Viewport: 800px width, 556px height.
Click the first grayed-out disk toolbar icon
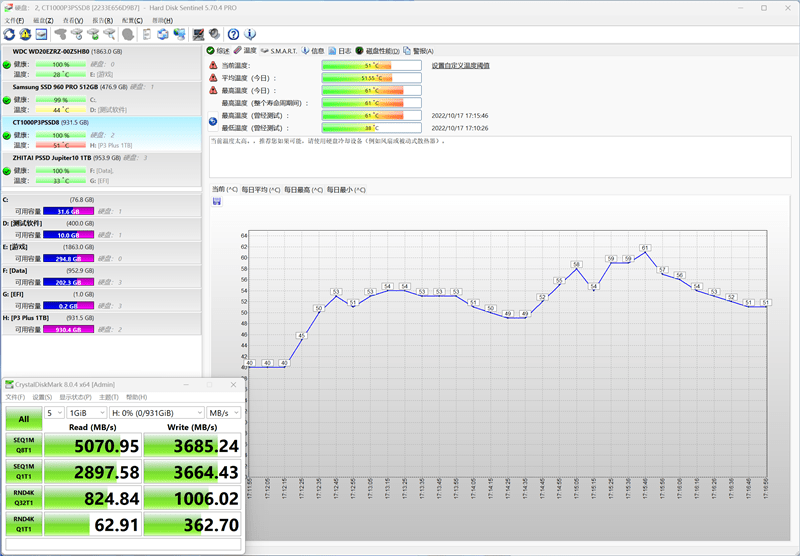[61, 34]
